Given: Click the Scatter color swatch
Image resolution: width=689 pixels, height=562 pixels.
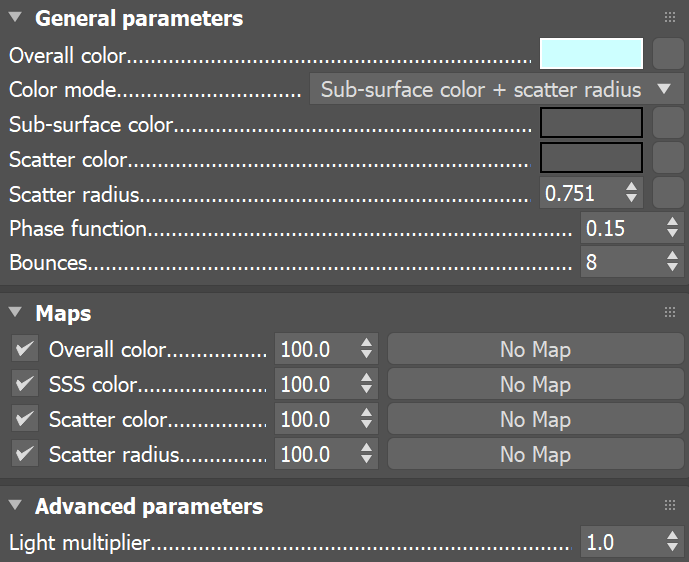Looking at the screenshot, I should (x=591, y=157).
